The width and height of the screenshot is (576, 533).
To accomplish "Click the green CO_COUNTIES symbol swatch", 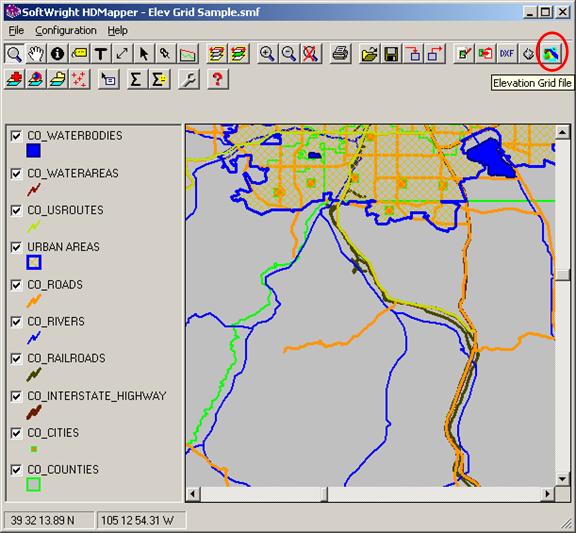I will coord(33,484).
